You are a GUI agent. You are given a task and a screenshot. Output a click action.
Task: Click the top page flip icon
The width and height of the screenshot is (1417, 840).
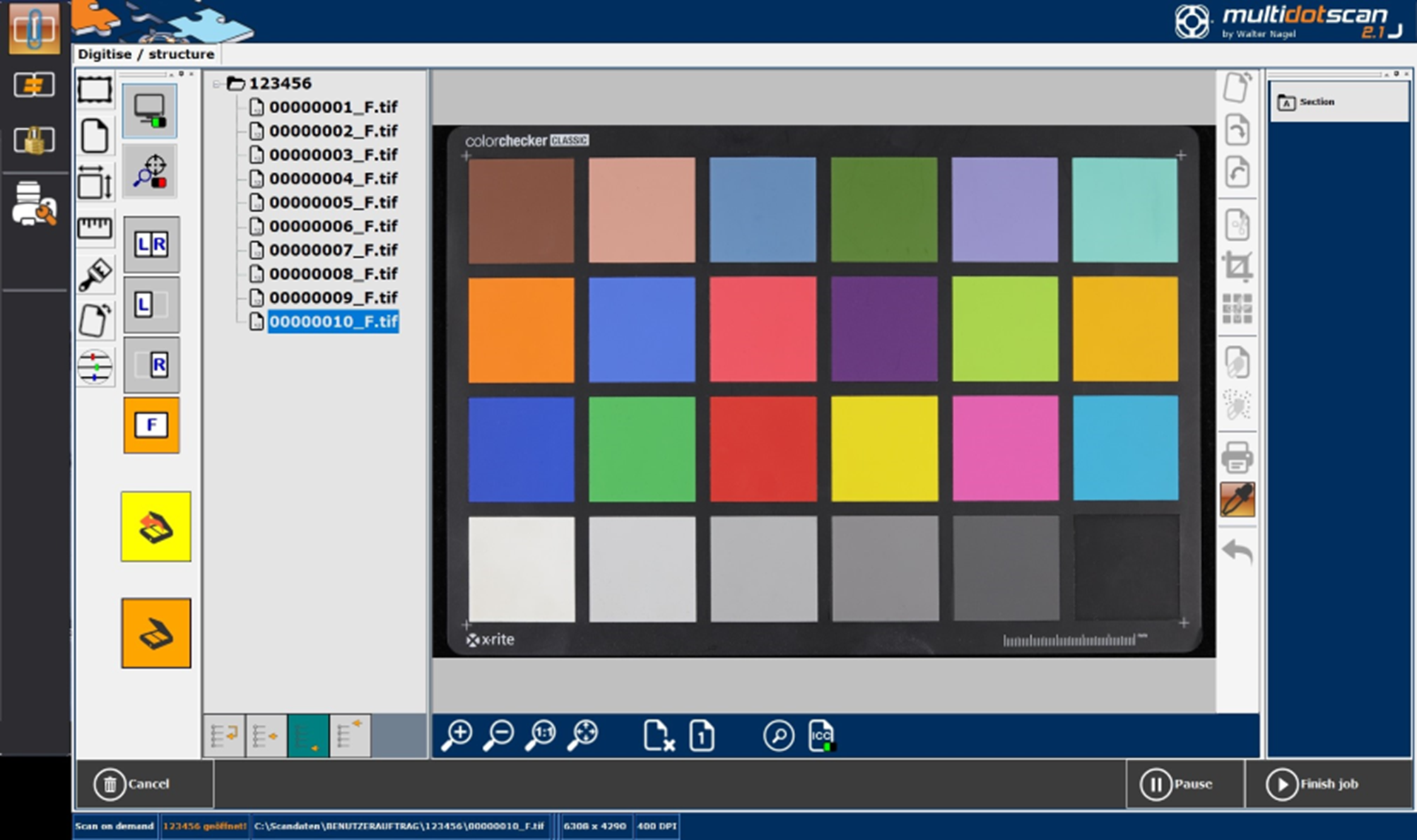coord(1237,88)
